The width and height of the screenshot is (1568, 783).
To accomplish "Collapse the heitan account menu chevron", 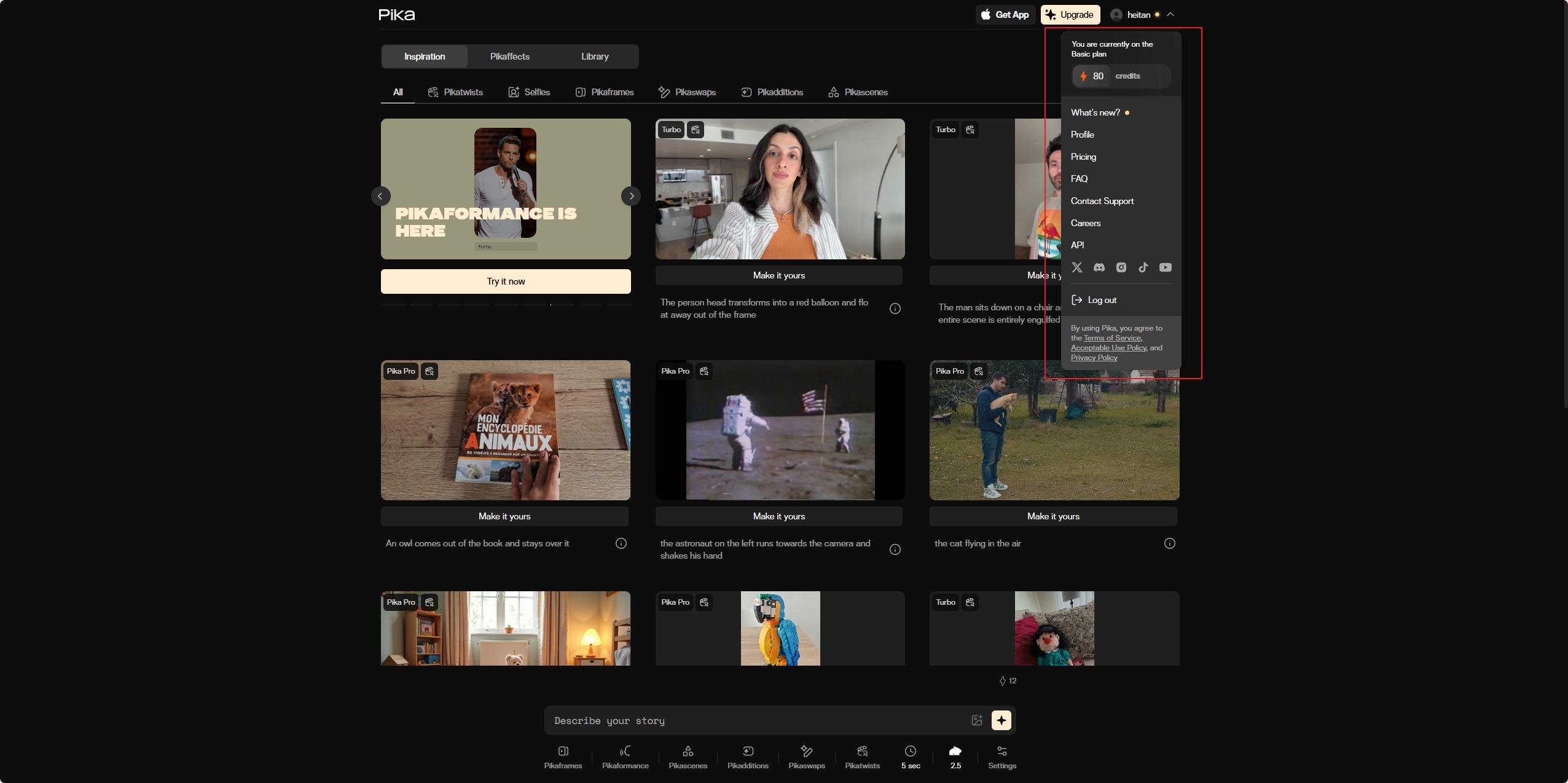I will pyautogui.click(x=1170, y=15).
